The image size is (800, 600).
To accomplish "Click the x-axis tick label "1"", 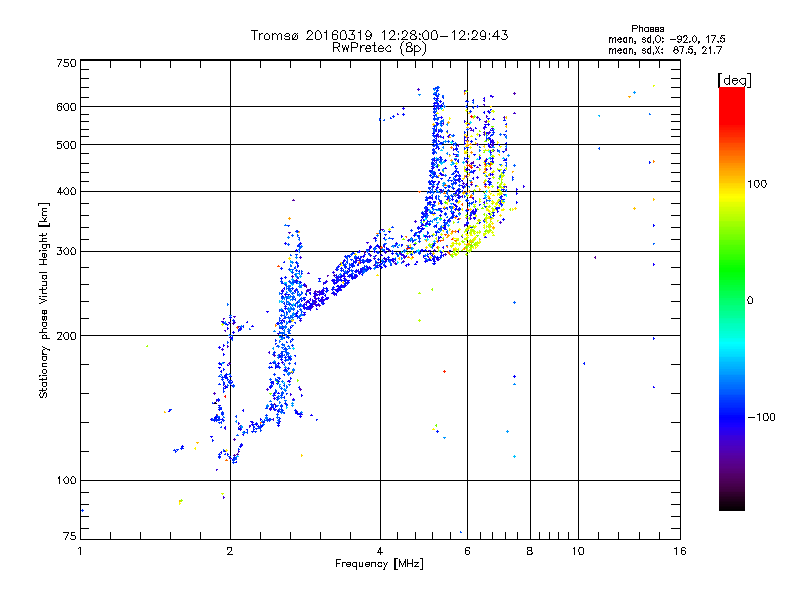I will [x=80, y=551].
